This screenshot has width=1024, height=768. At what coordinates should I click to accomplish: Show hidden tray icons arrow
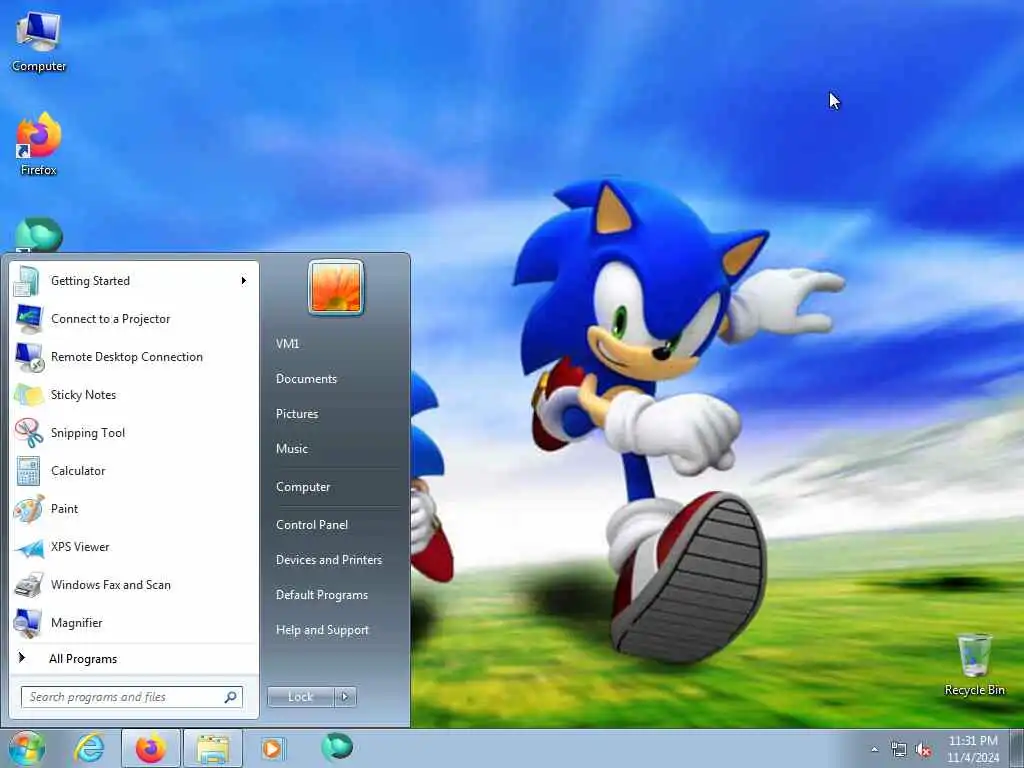click(874, 750)
